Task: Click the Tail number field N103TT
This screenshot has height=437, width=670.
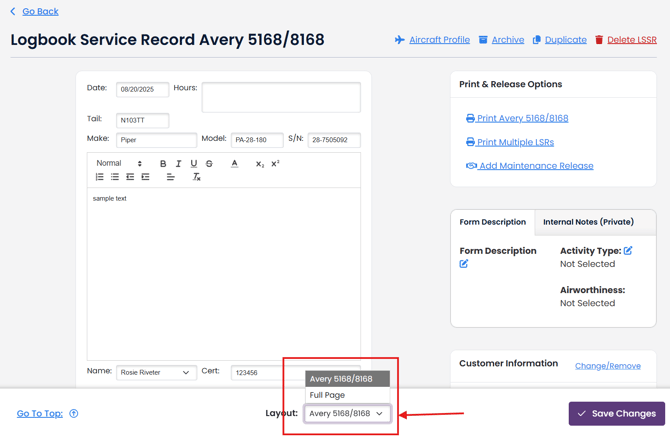Action: point(142,120)
